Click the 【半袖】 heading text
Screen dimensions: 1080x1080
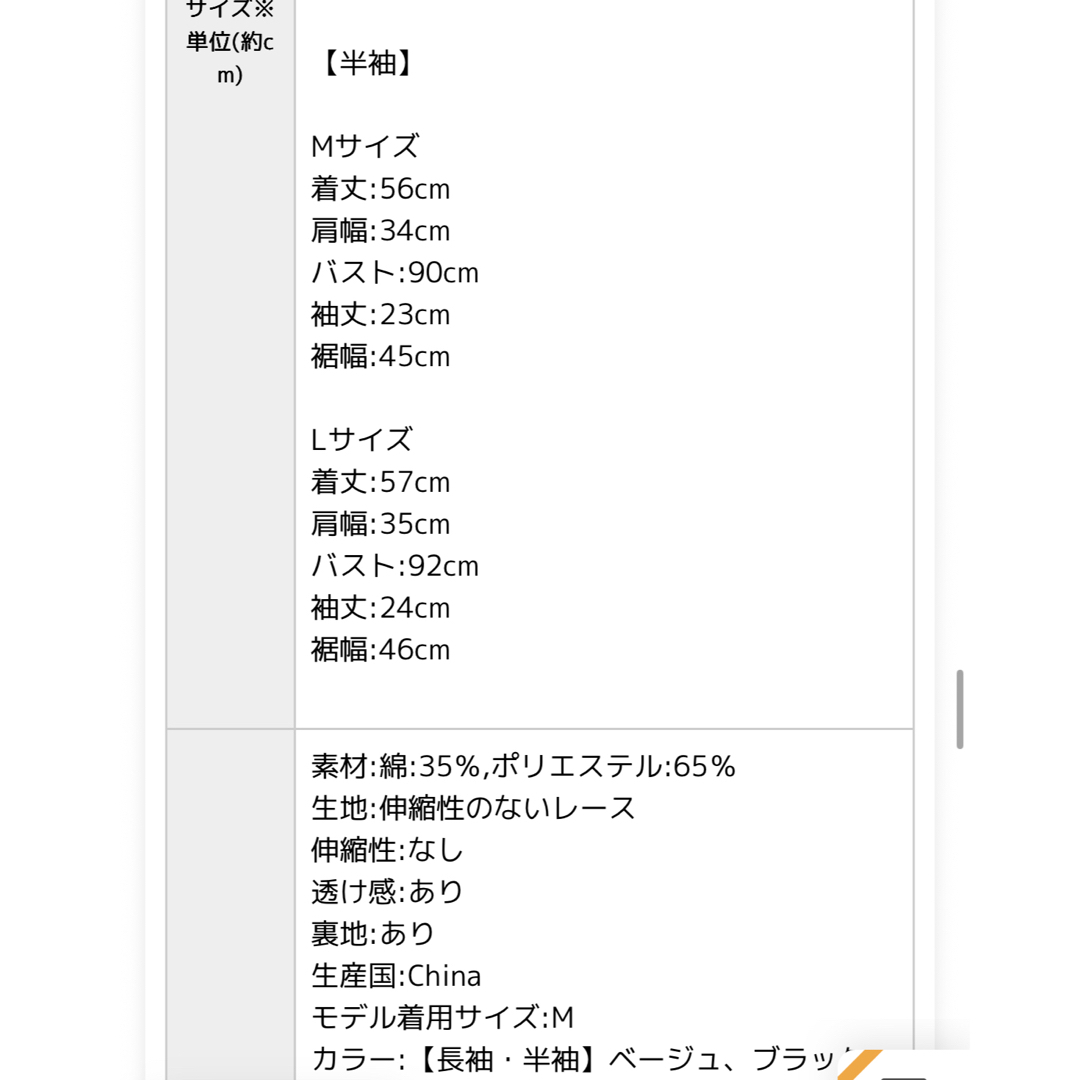(366, 63)
